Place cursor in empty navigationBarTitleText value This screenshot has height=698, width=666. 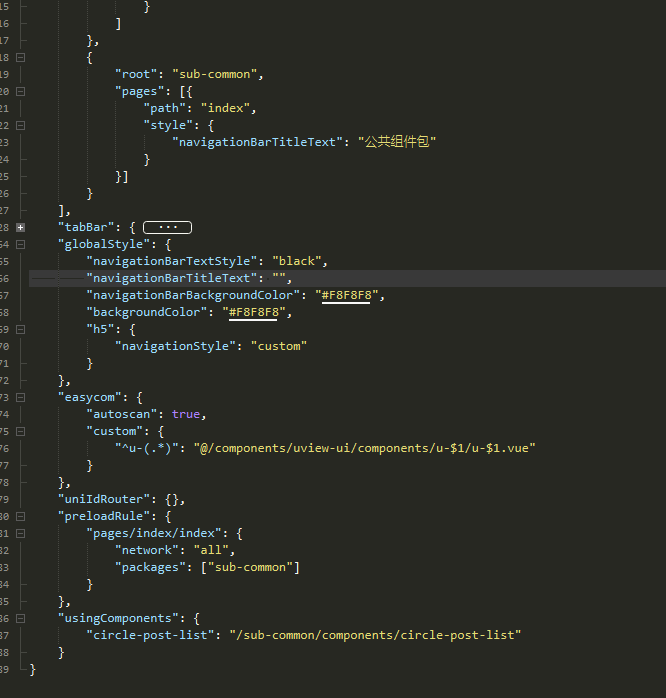279,278
